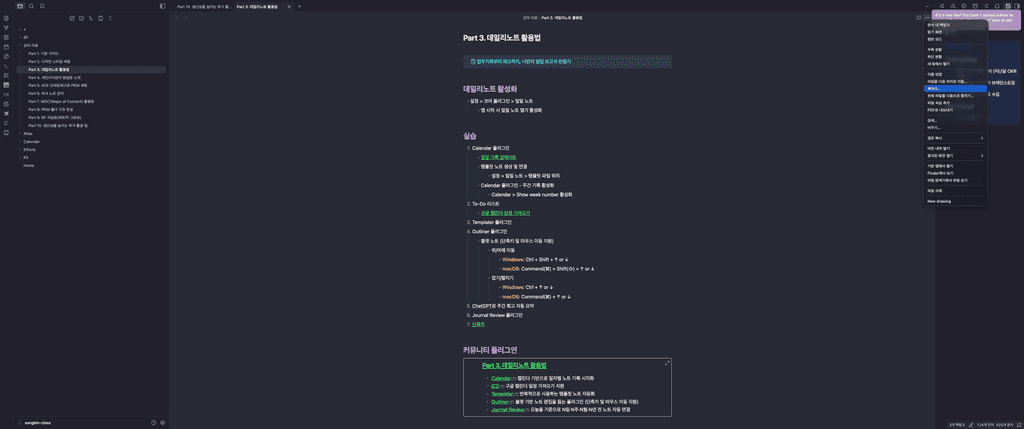Open a new tab with plus
The width and height of the screenshot is (1024, 429).
(300, 6)
